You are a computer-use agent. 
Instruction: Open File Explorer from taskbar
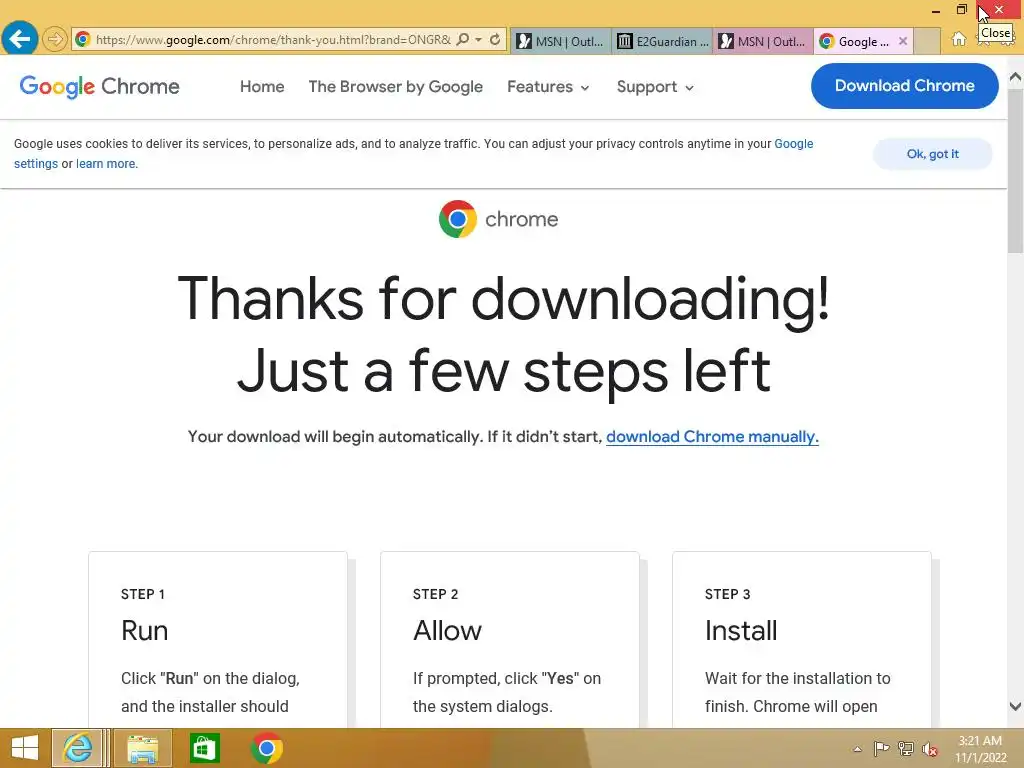tap(142, 748)
